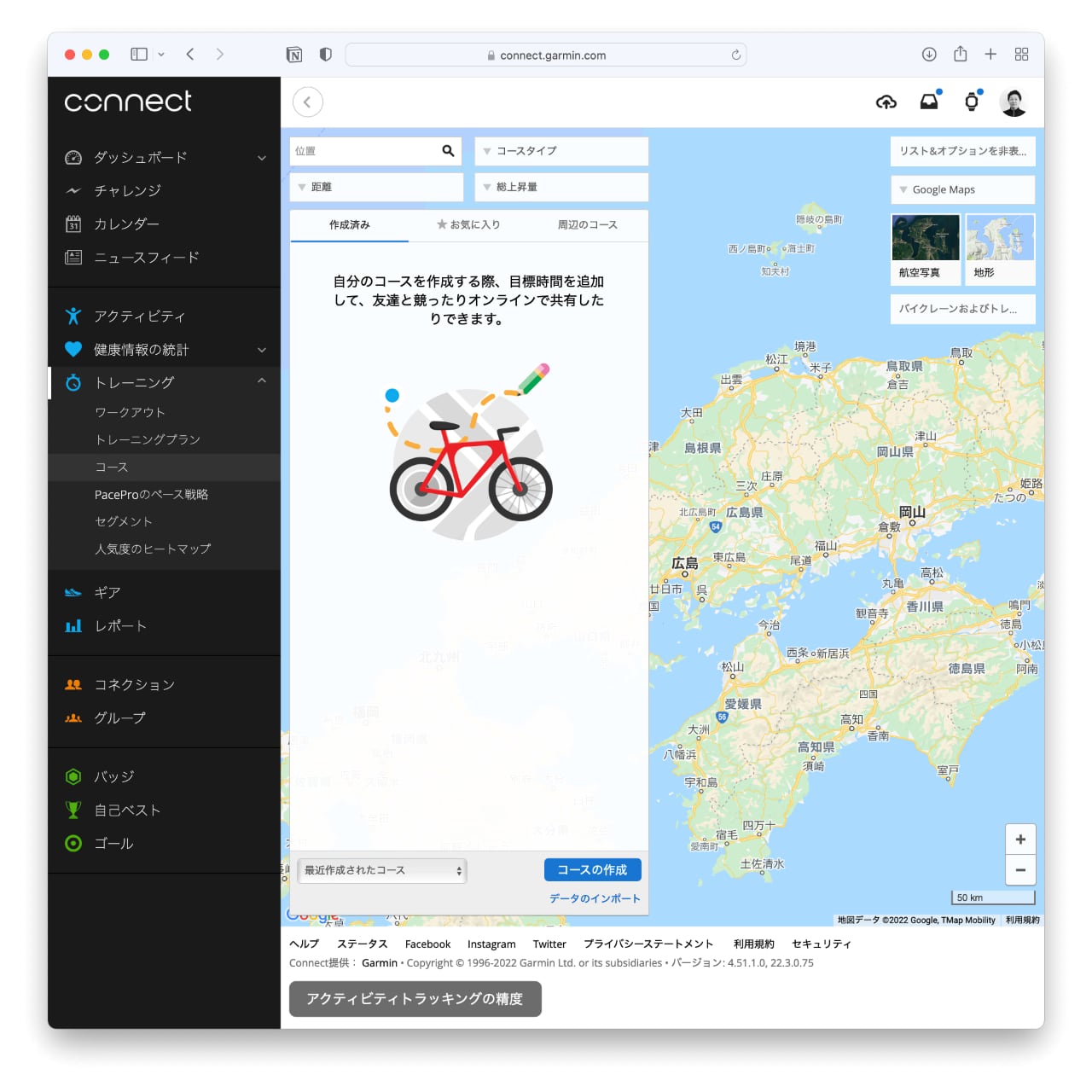Collapse the Training menu section
The image size is (1092, 1092).
click(x=262, y=381)
